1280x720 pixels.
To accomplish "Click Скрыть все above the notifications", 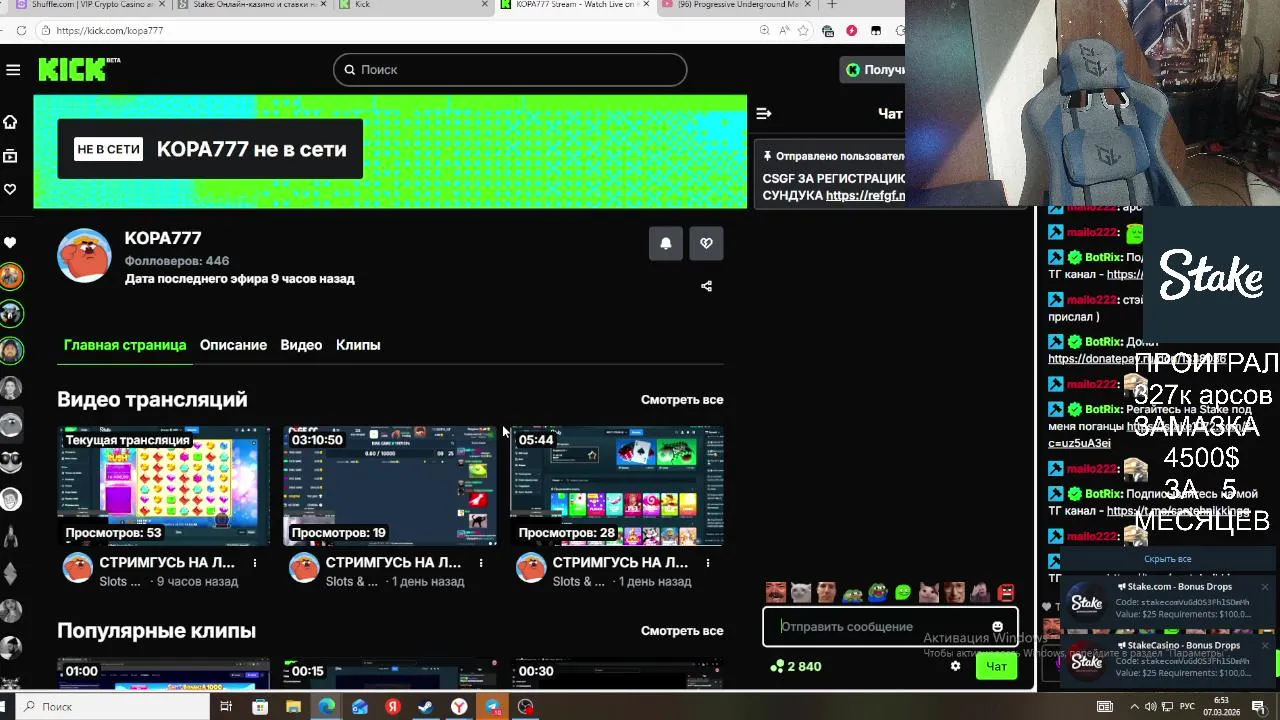I will (1168, 559).
